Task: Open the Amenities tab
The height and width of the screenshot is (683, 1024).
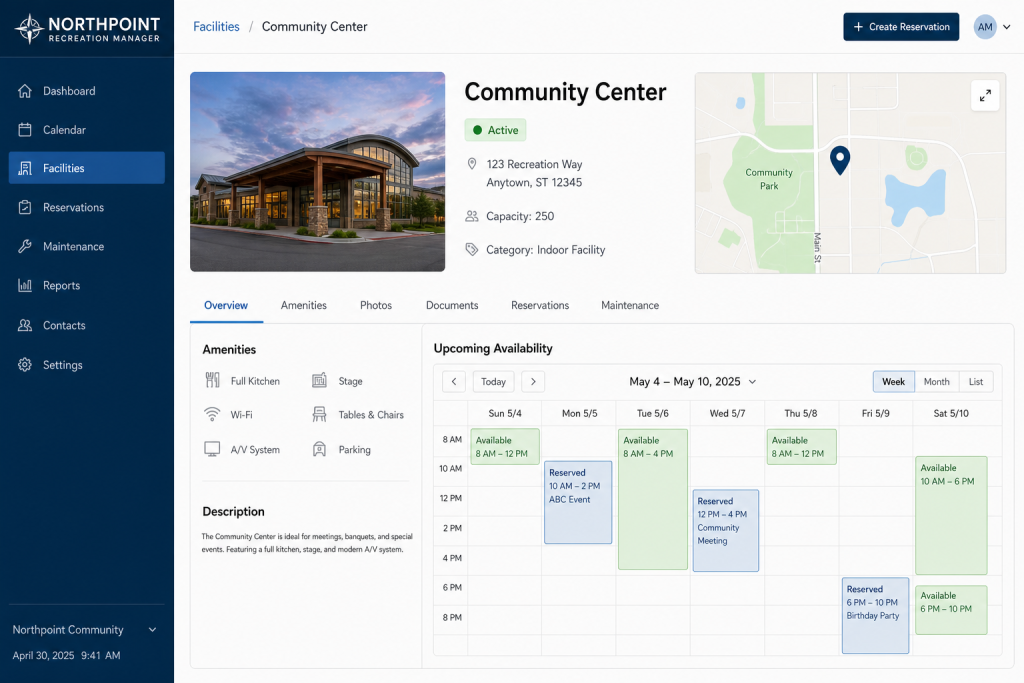Action: (304, 305)
